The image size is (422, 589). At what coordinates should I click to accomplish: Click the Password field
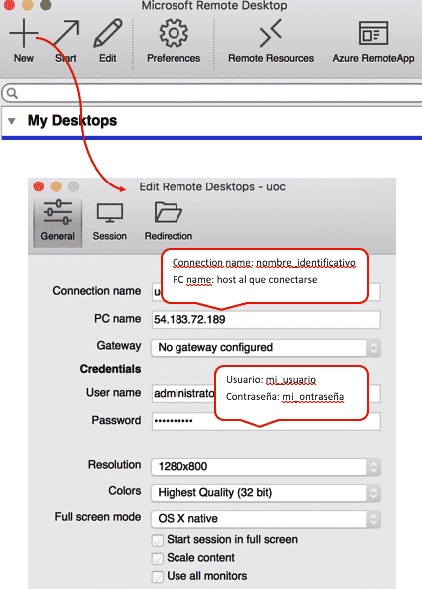(x=266, y=421)
